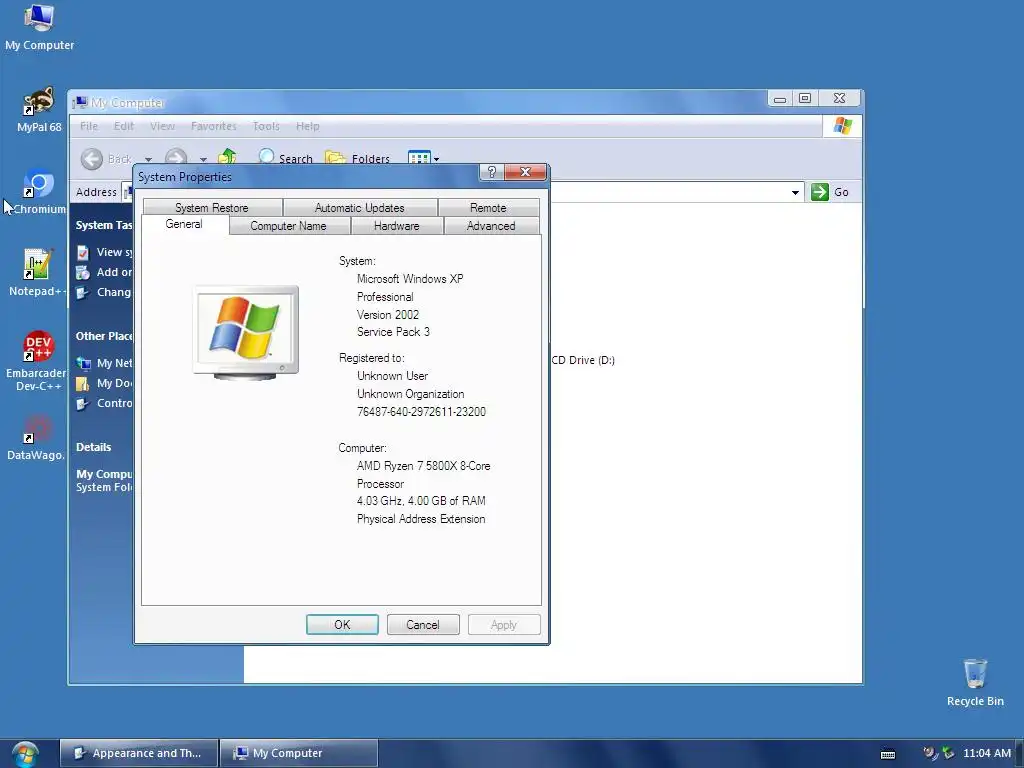
Task: Switch to the Advanced tab
Action: 491,226
